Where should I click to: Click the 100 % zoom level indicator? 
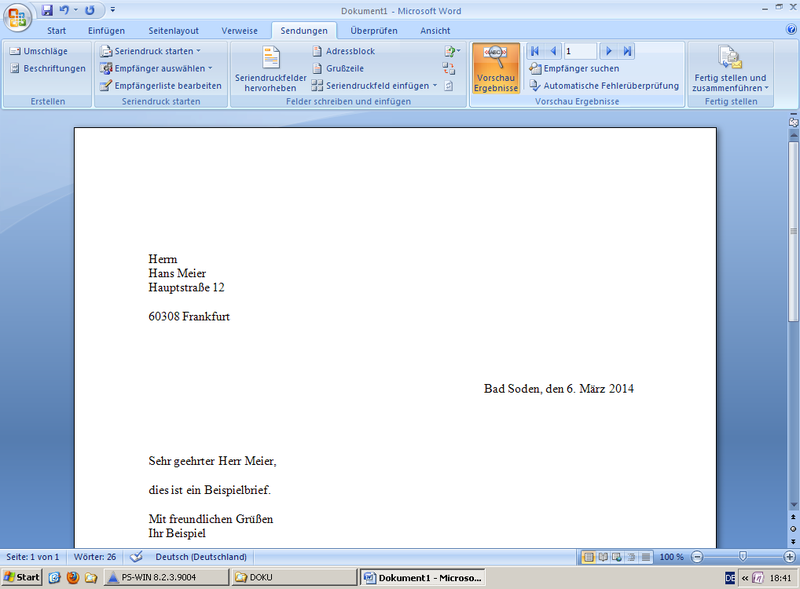(x=671, y=557)
